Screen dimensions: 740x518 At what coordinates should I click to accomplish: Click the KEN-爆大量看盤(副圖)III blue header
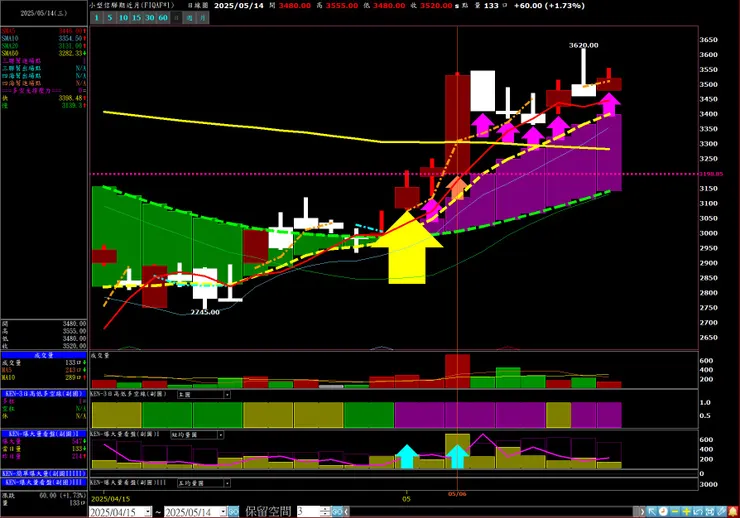(x=44, y=482)
